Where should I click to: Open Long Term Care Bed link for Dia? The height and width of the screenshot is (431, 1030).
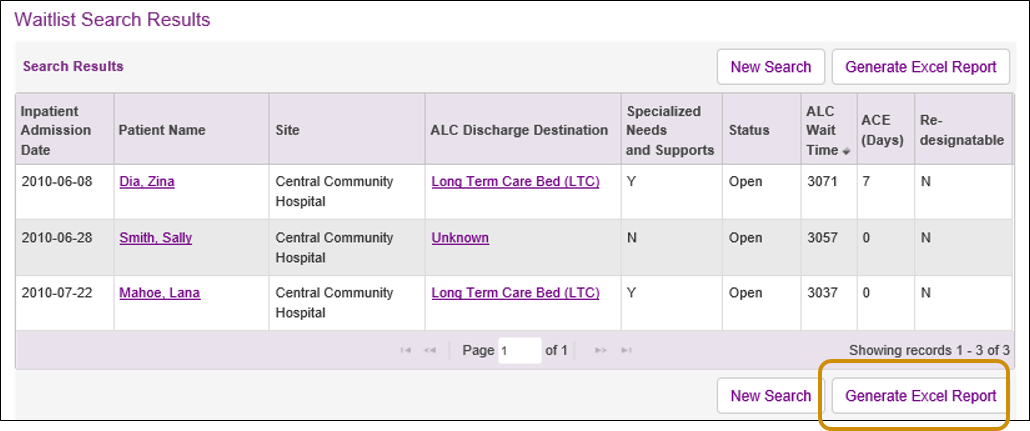pos(515,182)
